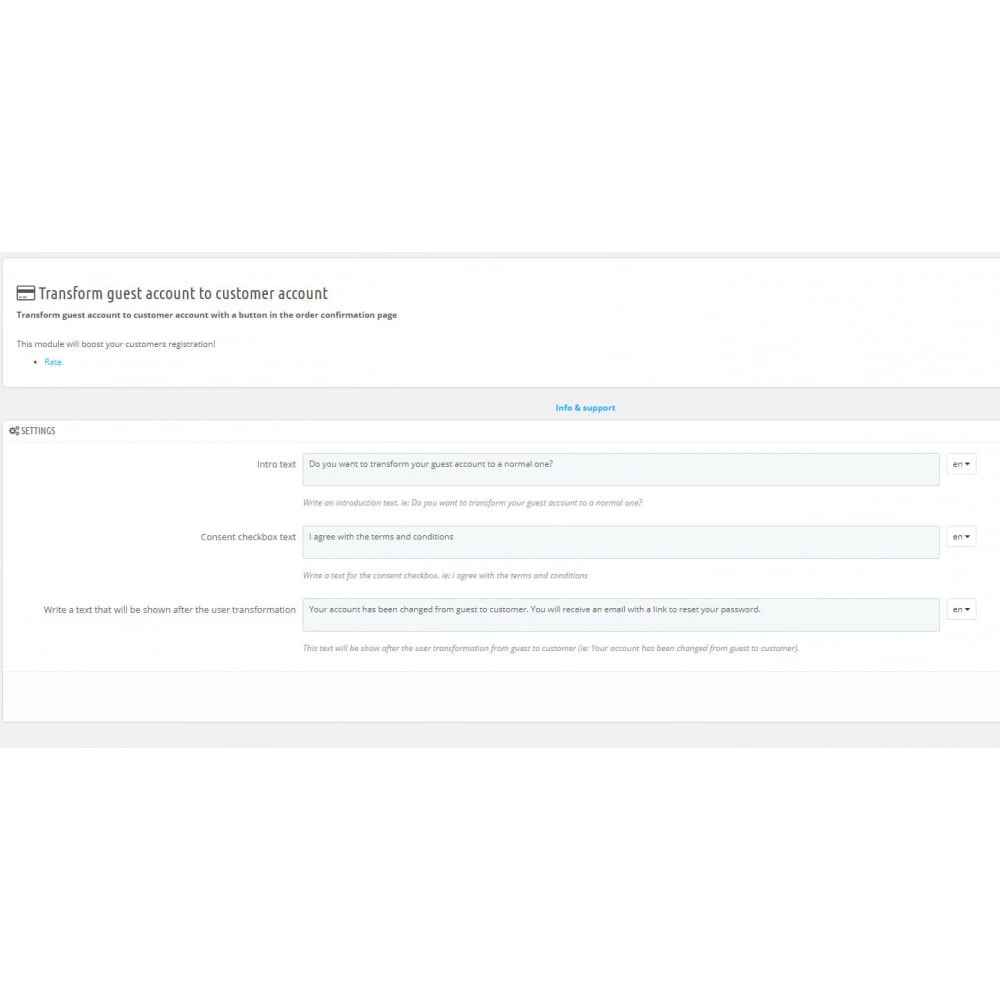Click the SETTINGS panel header text
Image resolution: width=1000 pixels, height=1000 pixels.
[x=38, y=431]
